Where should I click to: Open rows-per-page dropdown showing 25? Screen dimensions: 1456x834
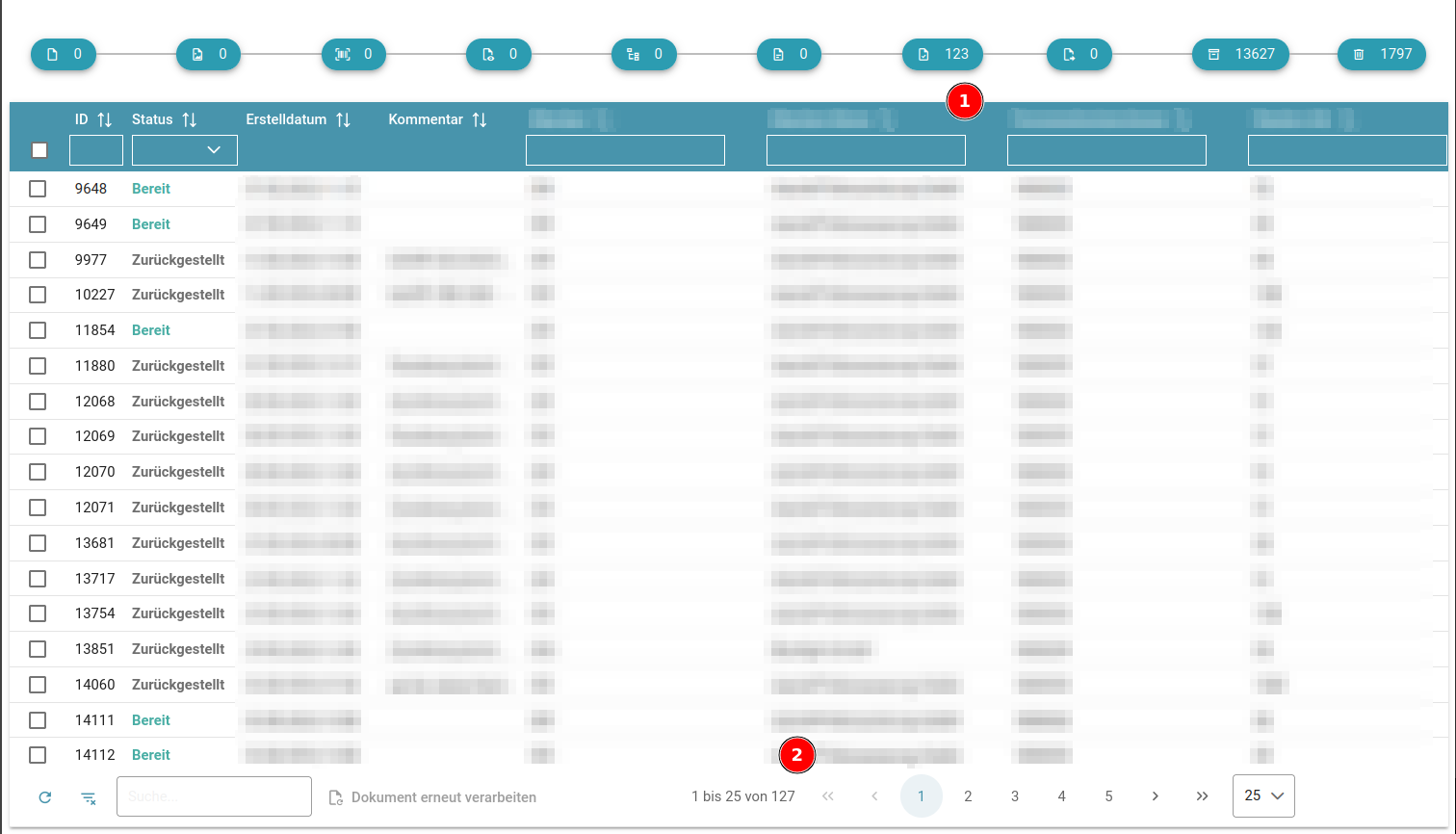pos(1262,795)
